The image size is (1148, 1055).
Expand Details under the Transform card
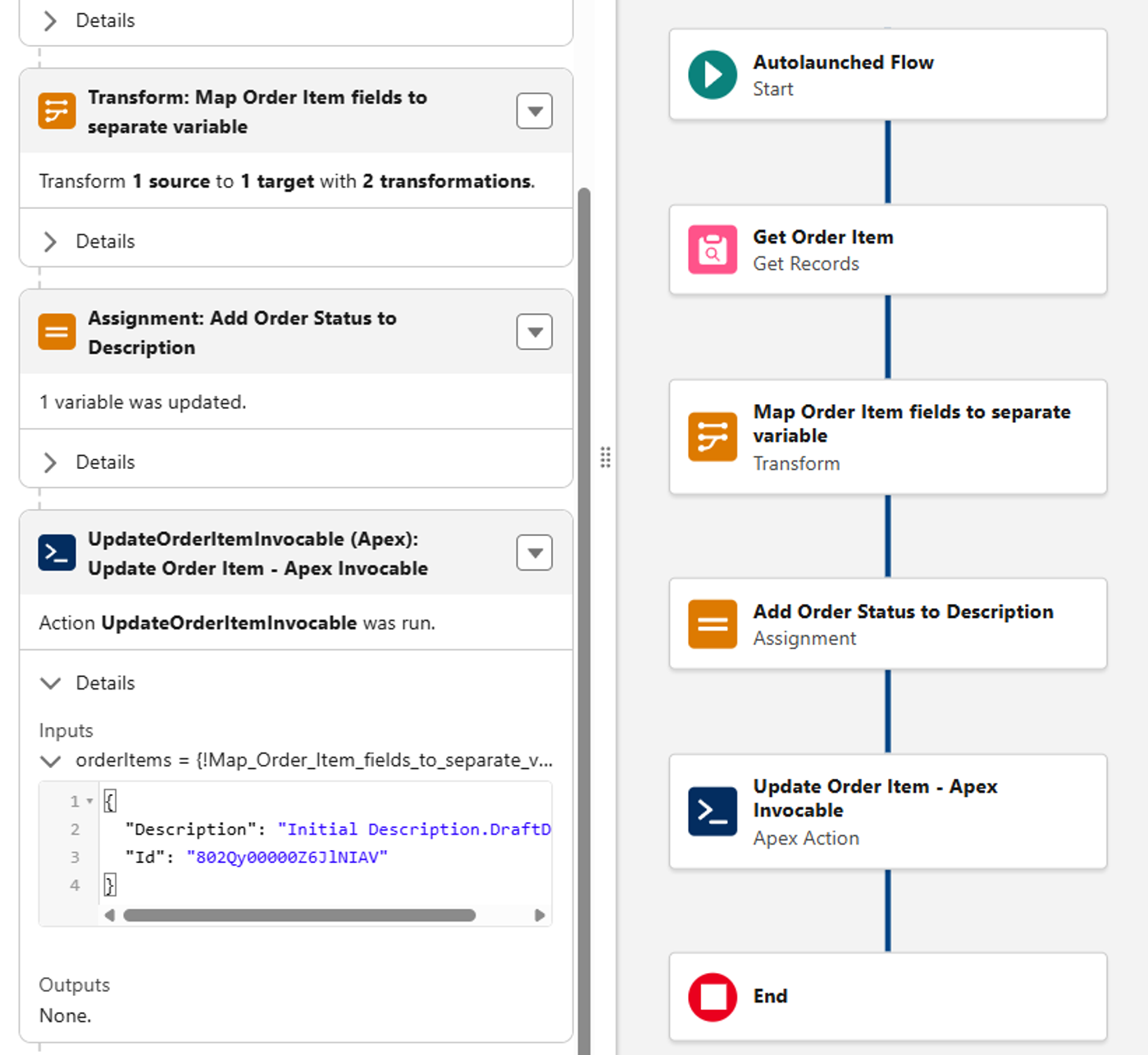click(50, 241)
